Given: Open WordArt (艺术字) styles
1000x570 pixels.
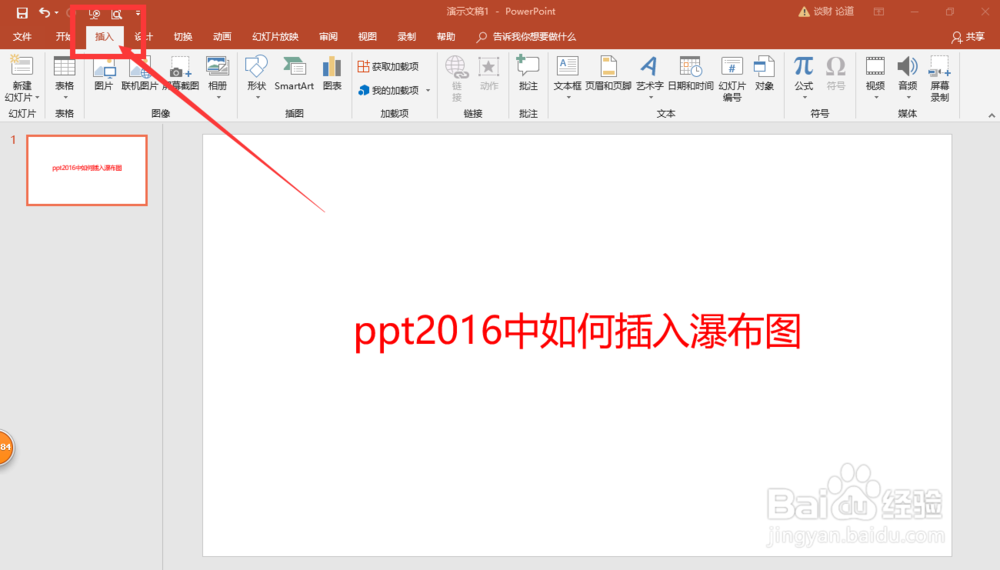Looking at the screenshot, I should tap(649, 79).
